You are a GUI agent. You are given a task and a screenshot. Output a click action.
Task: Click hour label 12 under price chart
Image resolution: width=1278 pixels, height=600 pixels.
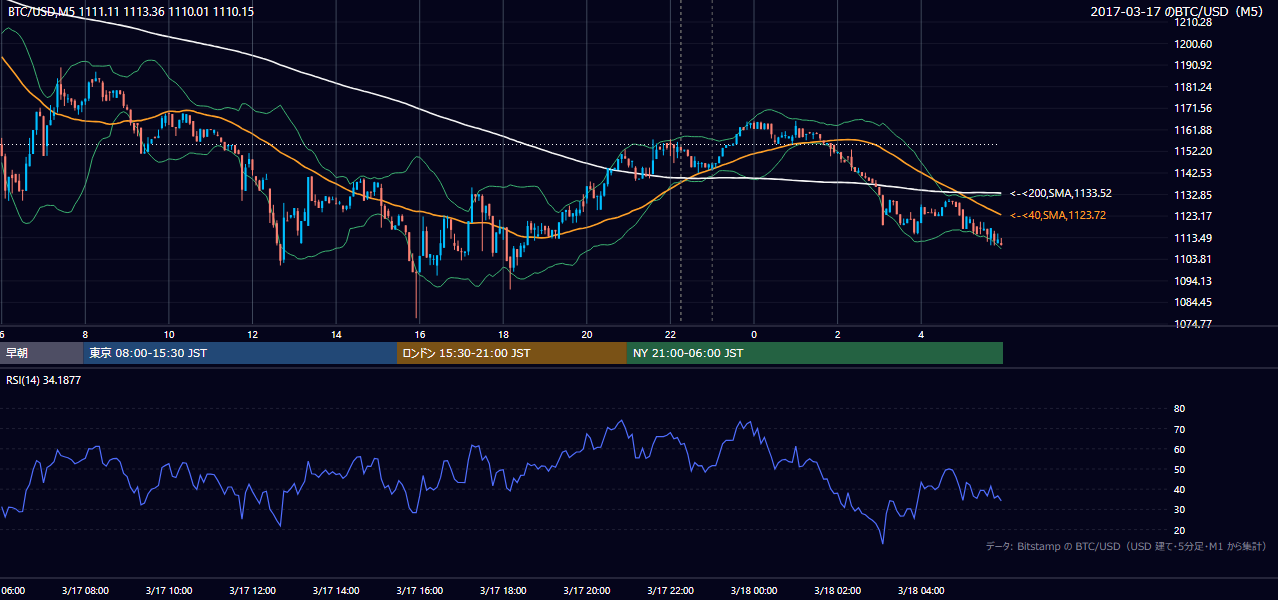pyautogui.click(x=253, y=334)
